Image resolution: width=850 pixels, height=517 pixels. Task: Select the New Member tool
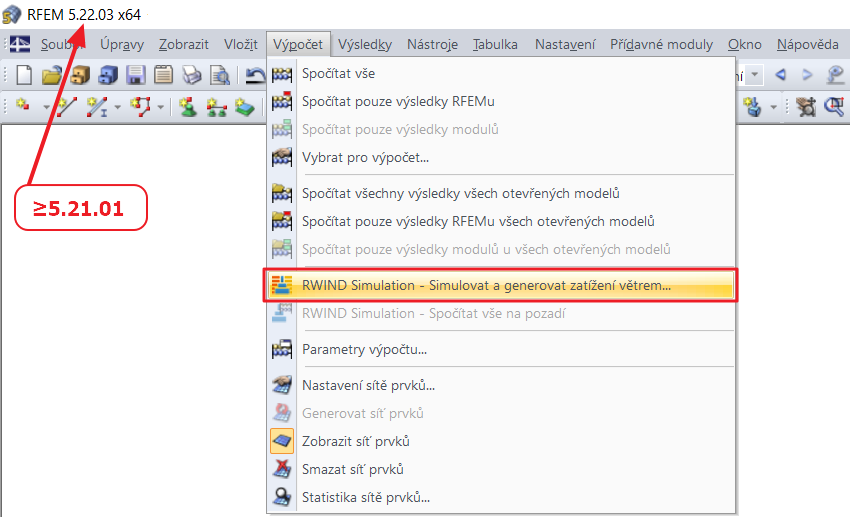(x=96, y=107)
